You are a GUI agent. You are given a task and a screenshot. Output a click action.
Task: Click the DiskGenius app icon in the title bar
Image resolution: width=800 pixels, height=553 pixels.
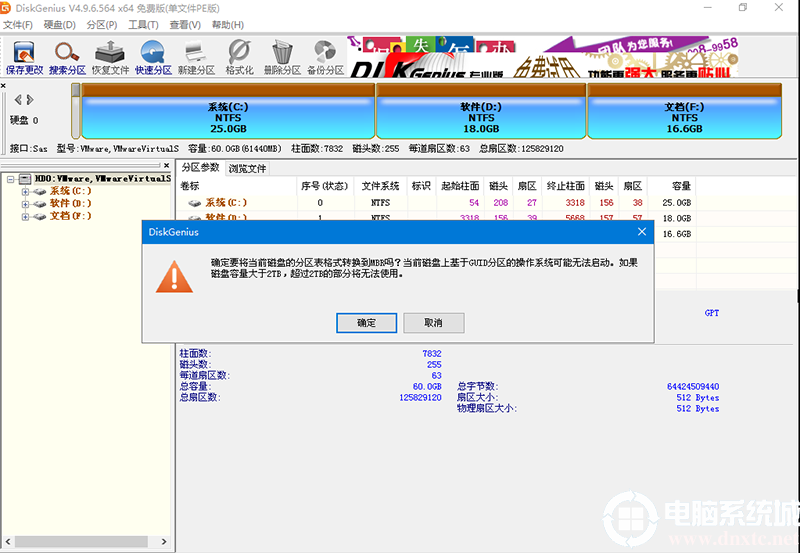[x=6, y=8]
